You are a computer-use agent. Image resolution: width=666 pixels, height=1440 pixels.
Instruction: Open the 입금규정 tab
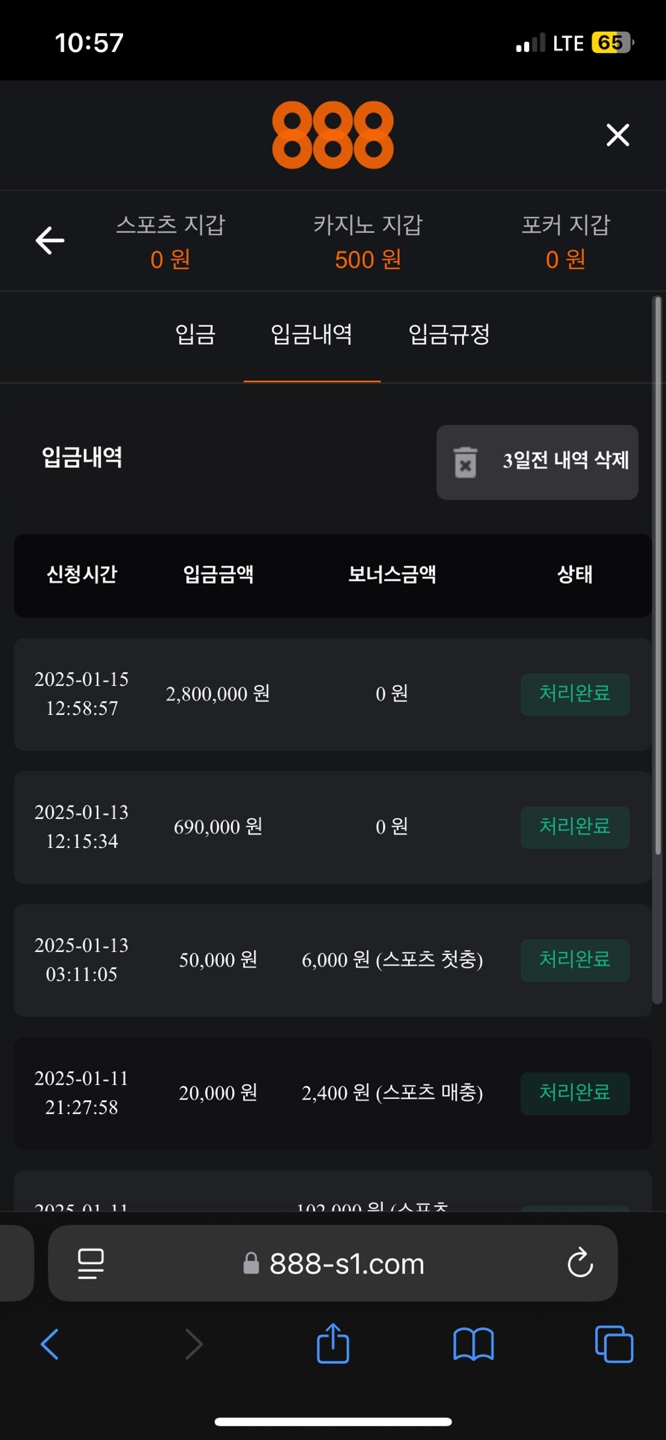click(x=449, y=334)
